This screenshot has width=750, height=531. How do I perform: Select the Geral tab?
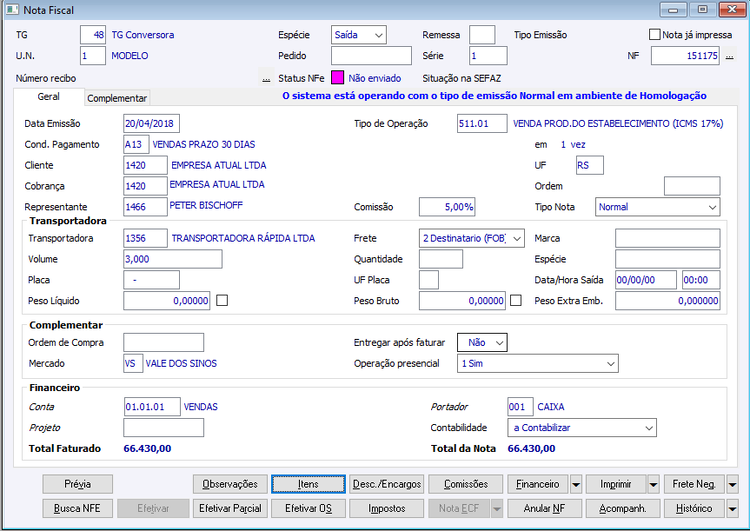pyautogui.click(x=49, y=97)
